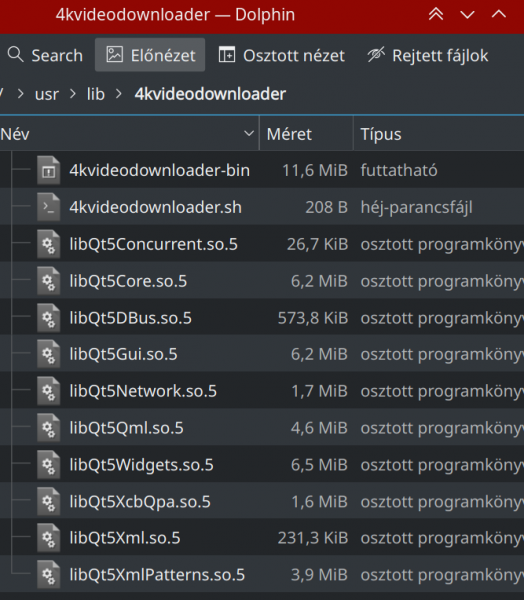This screenshot has width=524, height=600.
Task: Click the libQt5DBus.so.5 library icon
Action: click(49, 318)
